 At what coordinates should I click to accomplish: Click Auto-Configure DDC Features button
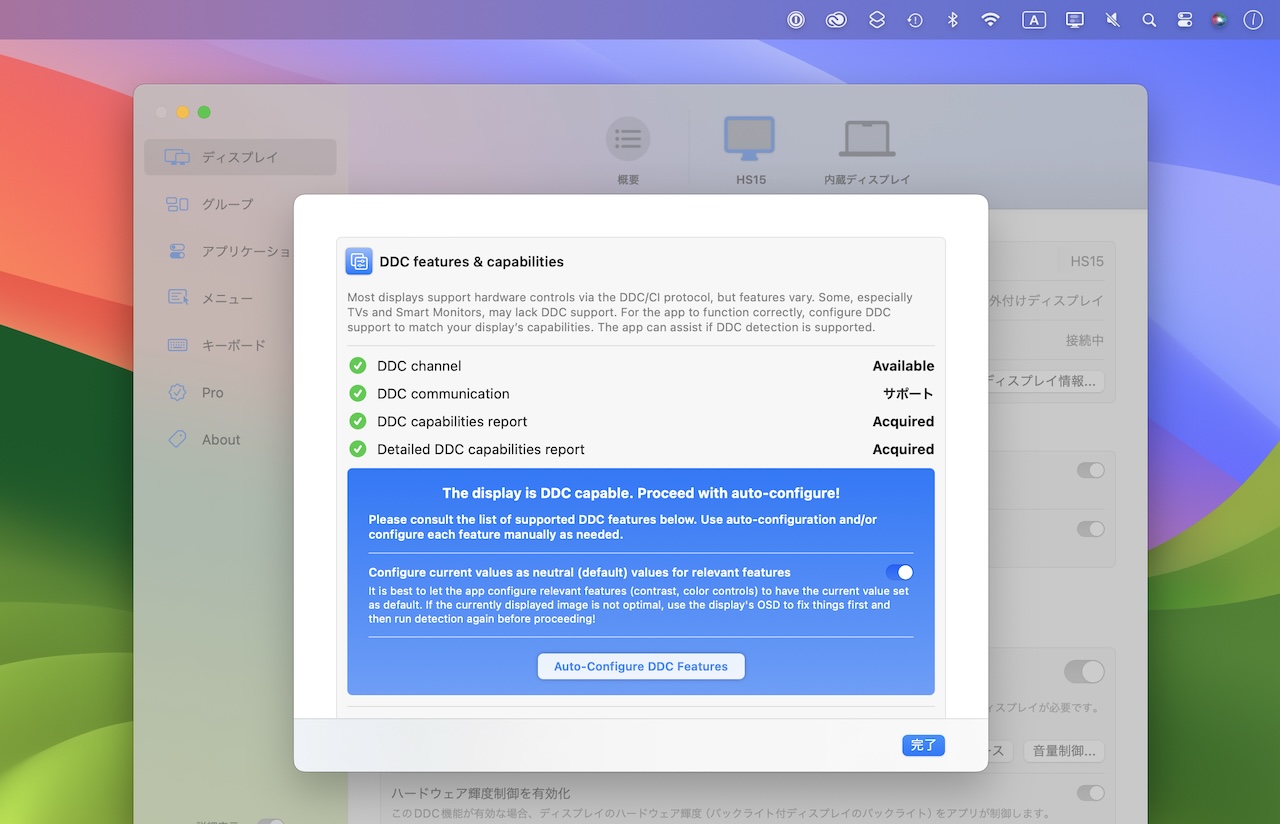[641, 666]
